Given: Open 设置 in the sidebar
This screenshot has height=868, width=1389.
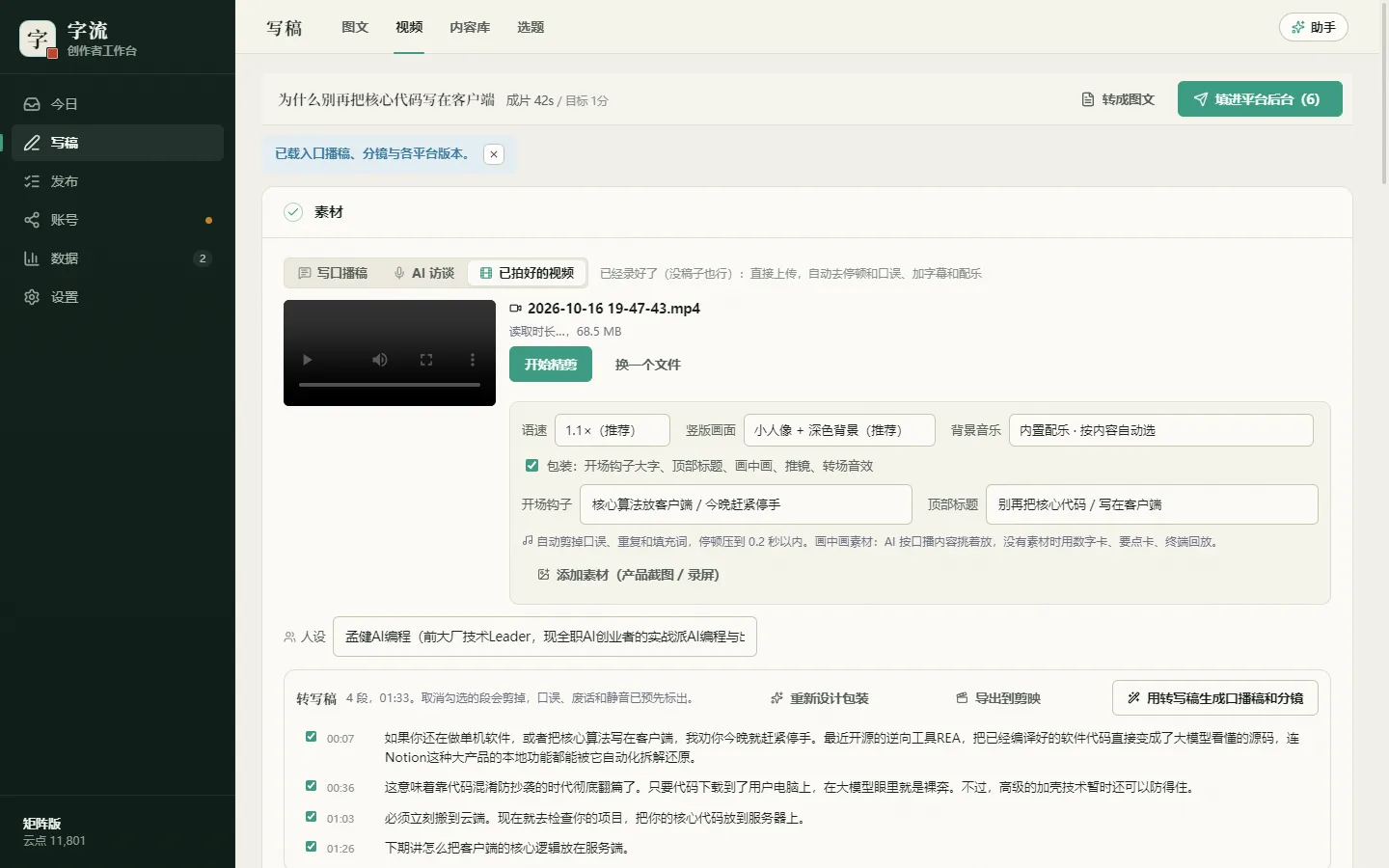Looking at the screenshot, I should (118, 297).
